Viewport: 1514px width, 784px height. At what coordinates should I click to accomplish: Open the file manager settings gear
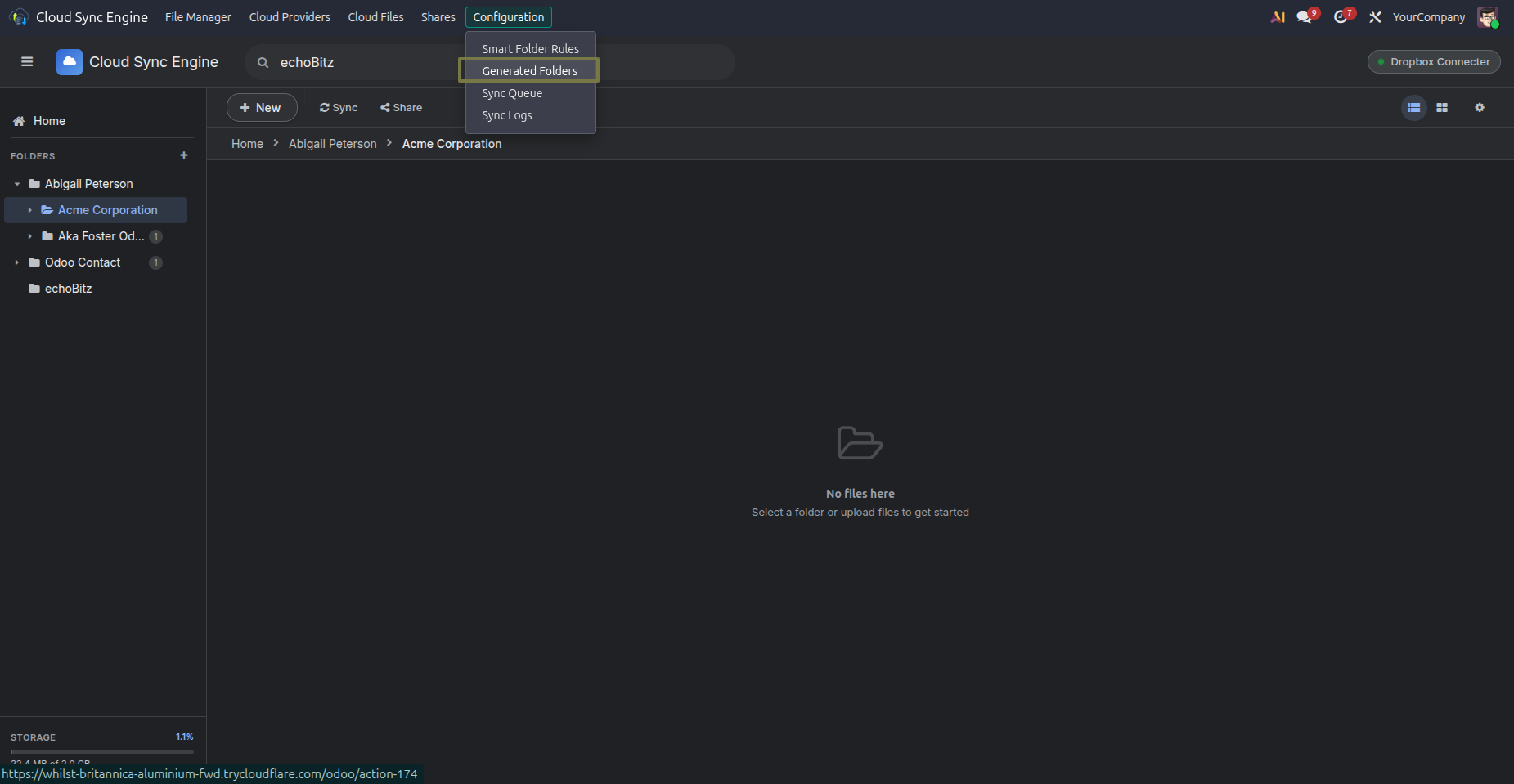click(1480, 108)
